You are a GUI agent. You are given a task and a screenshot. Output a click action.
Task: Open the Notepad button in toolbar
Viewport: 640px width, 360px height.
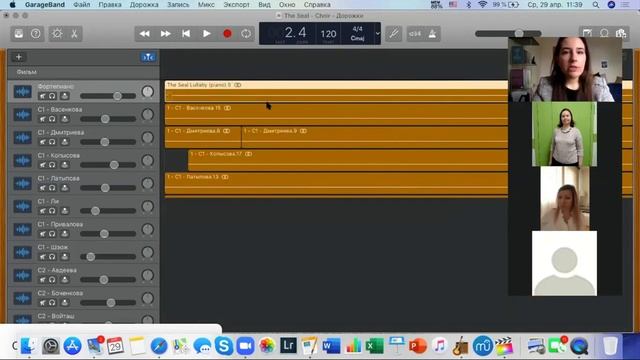[587, 33]
